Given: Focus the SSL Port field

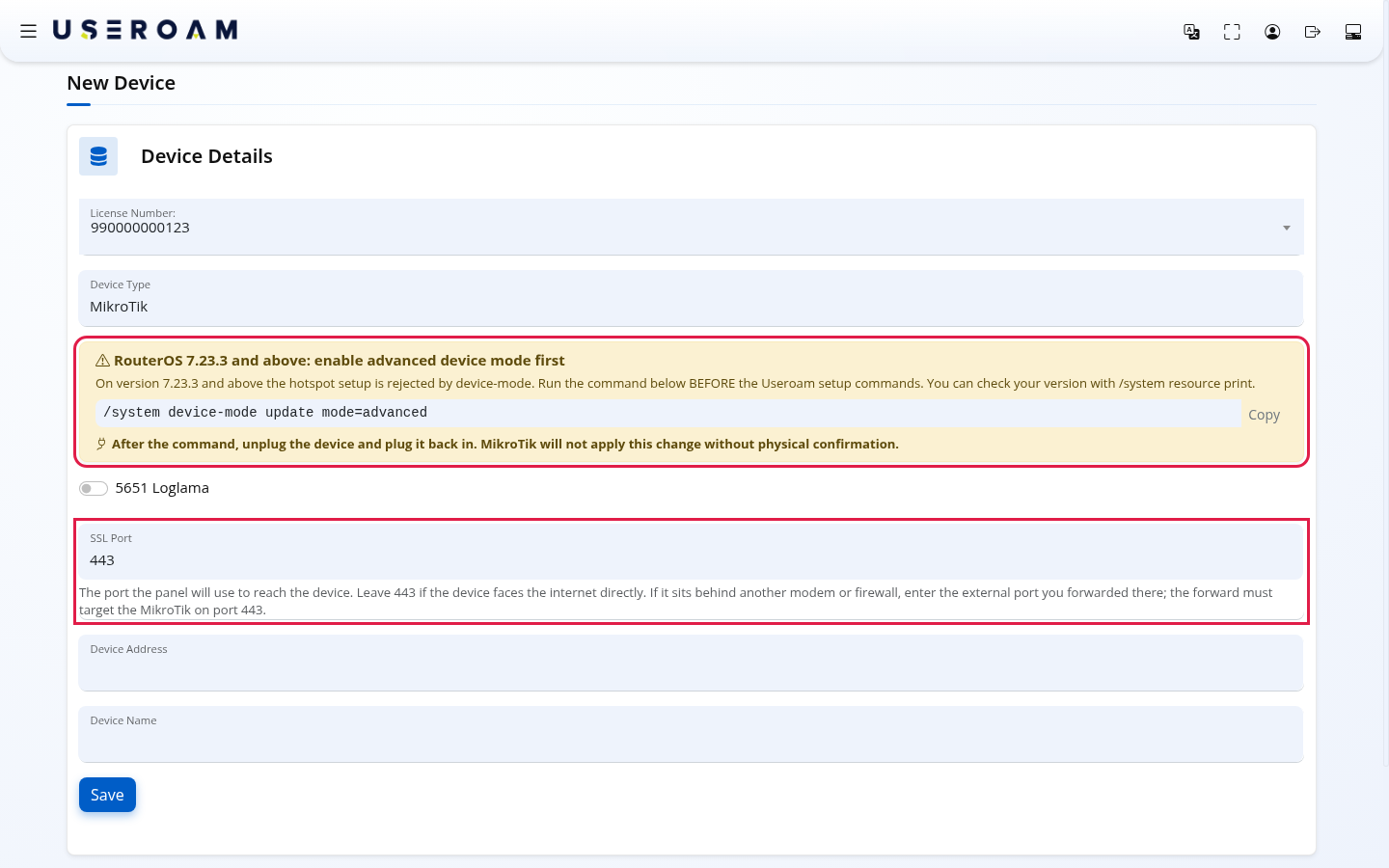Looking at the screenshot, I should click(691, 551).
